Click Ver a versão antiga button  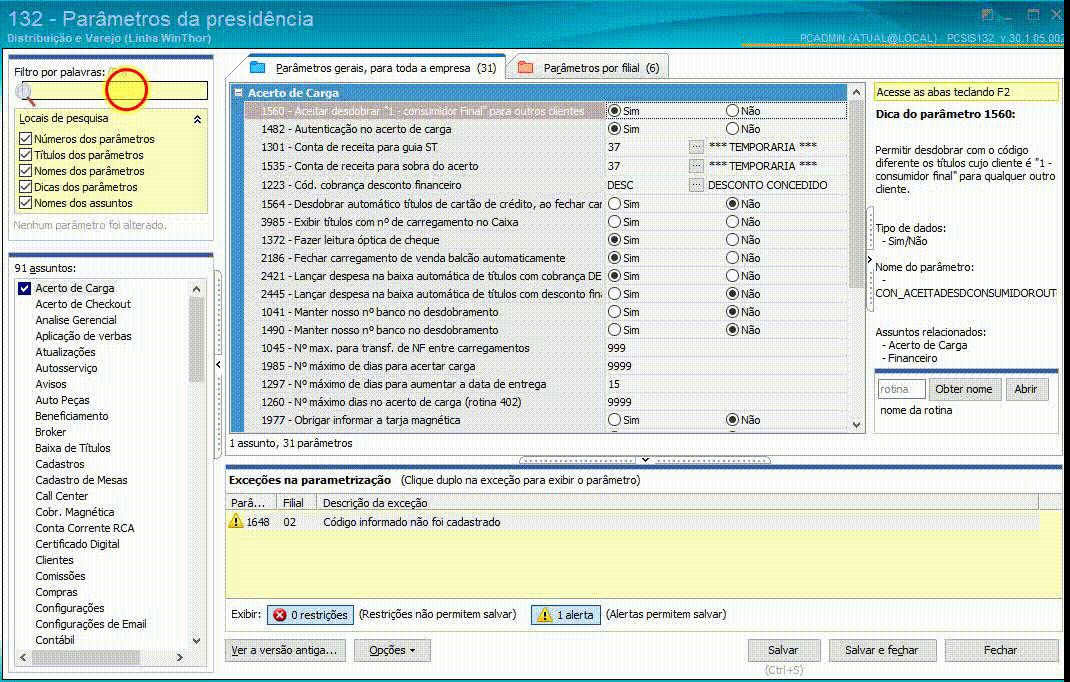tap(285, 650)
